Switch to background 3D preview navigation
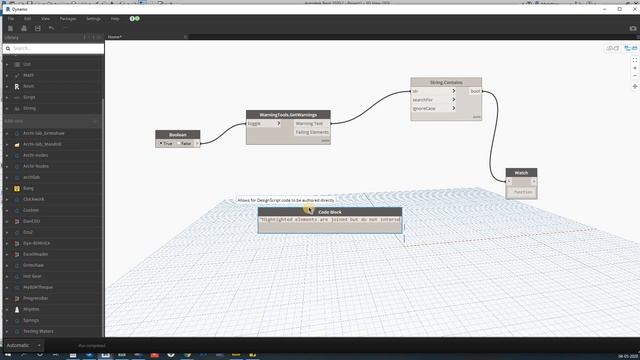640x360 pixels. (x=612, y=48)
